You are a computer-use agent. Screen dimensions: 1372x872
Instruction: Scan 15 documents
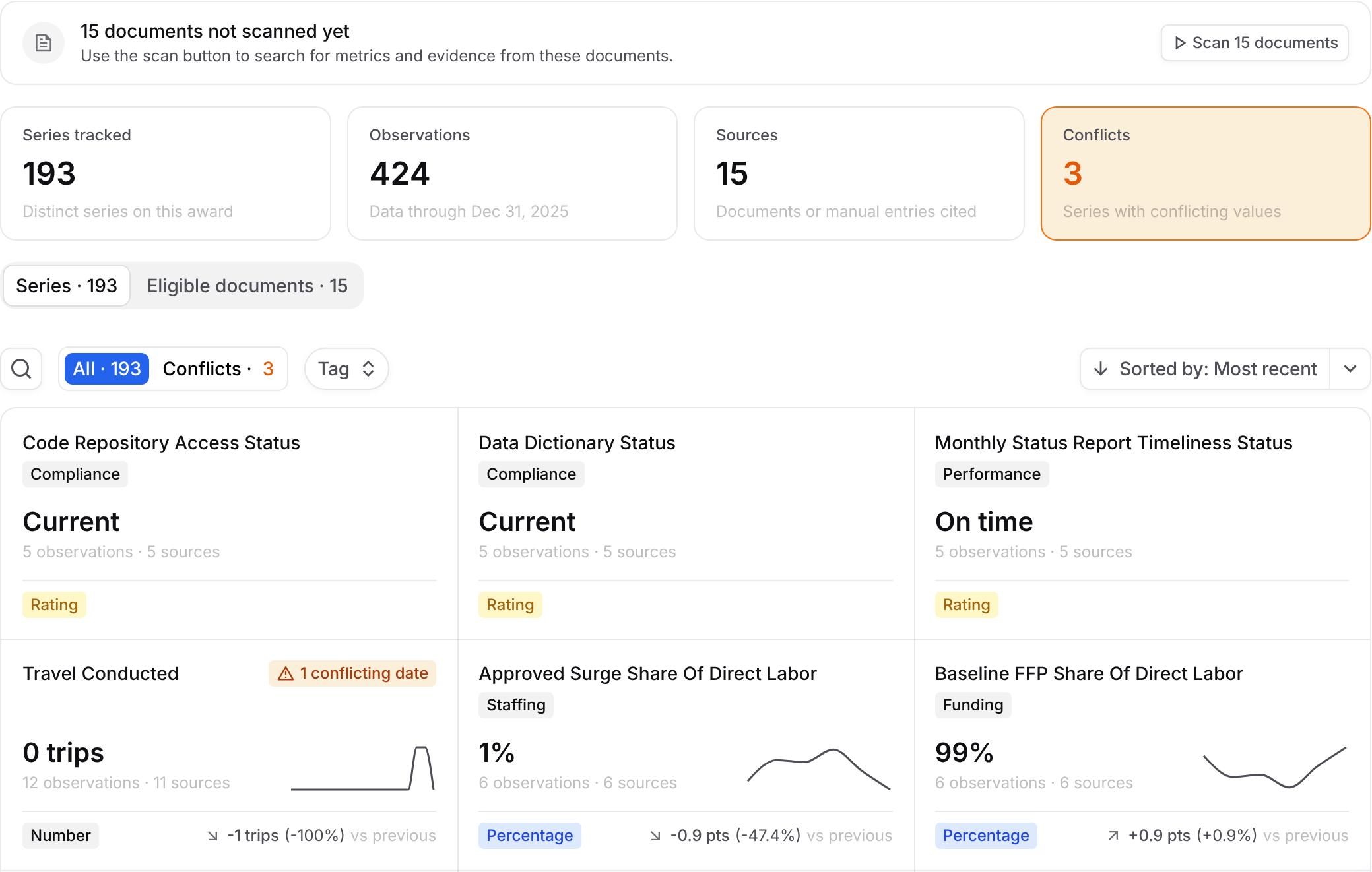[1255, 43]
